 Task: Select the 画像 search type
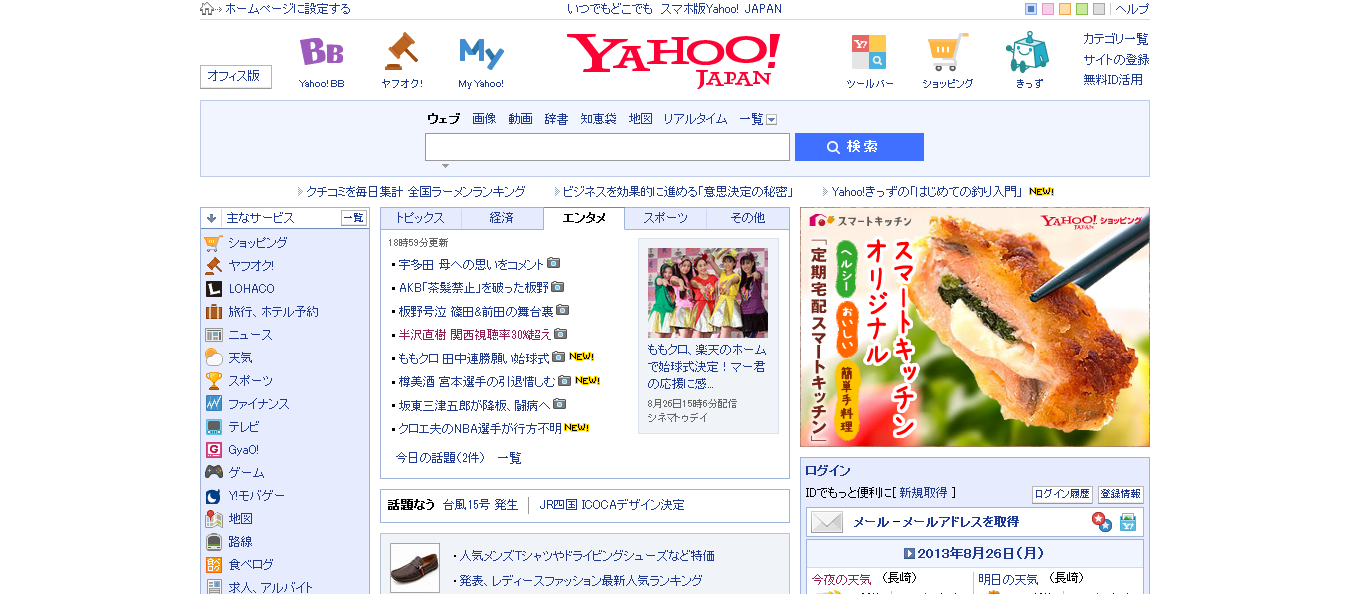pos(484,119)
